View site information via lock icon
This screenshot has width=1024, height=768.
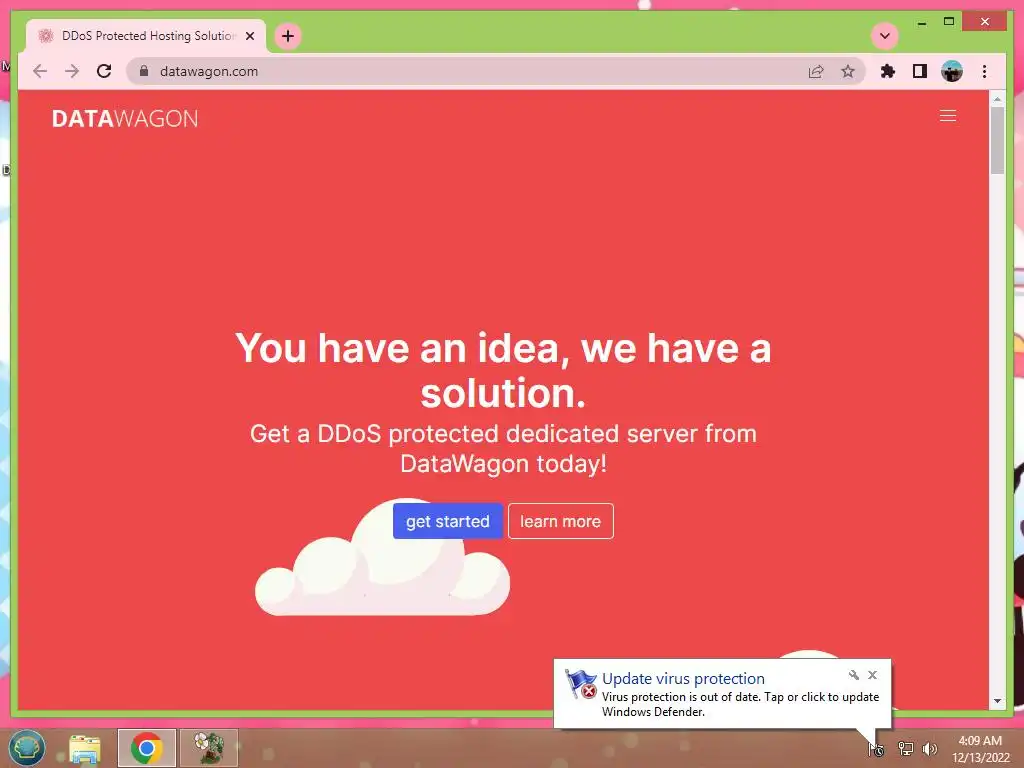144,71
